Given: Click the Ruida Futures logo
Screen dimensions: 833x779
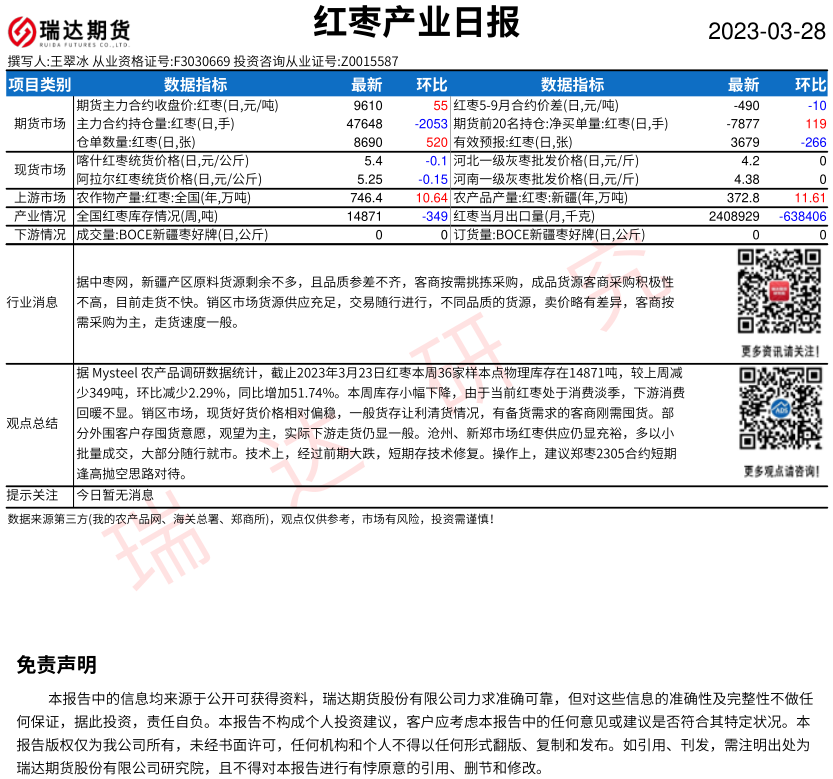Looking at the screenshot, I should point(69,30).
